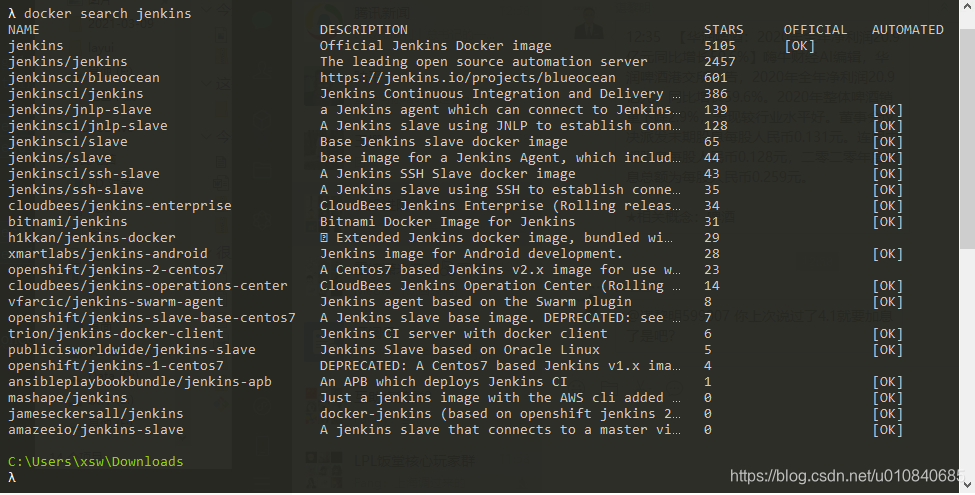Image resolution: width=975 pixels, height=495 pixels.
Task: Click the openshift/jenkins-2-centos7 image name
Action: pyautogui.click(x=116, y=270)
